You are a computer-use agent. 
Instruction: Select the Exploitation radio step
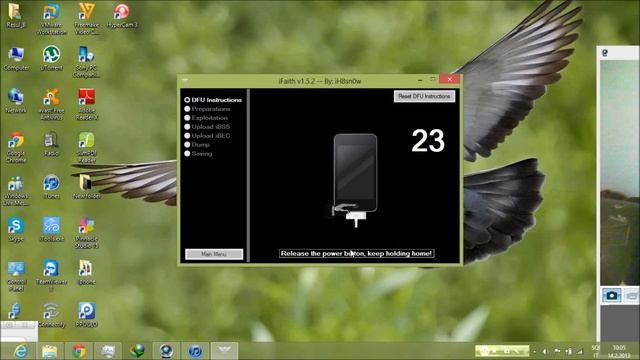tap(206, 118)
